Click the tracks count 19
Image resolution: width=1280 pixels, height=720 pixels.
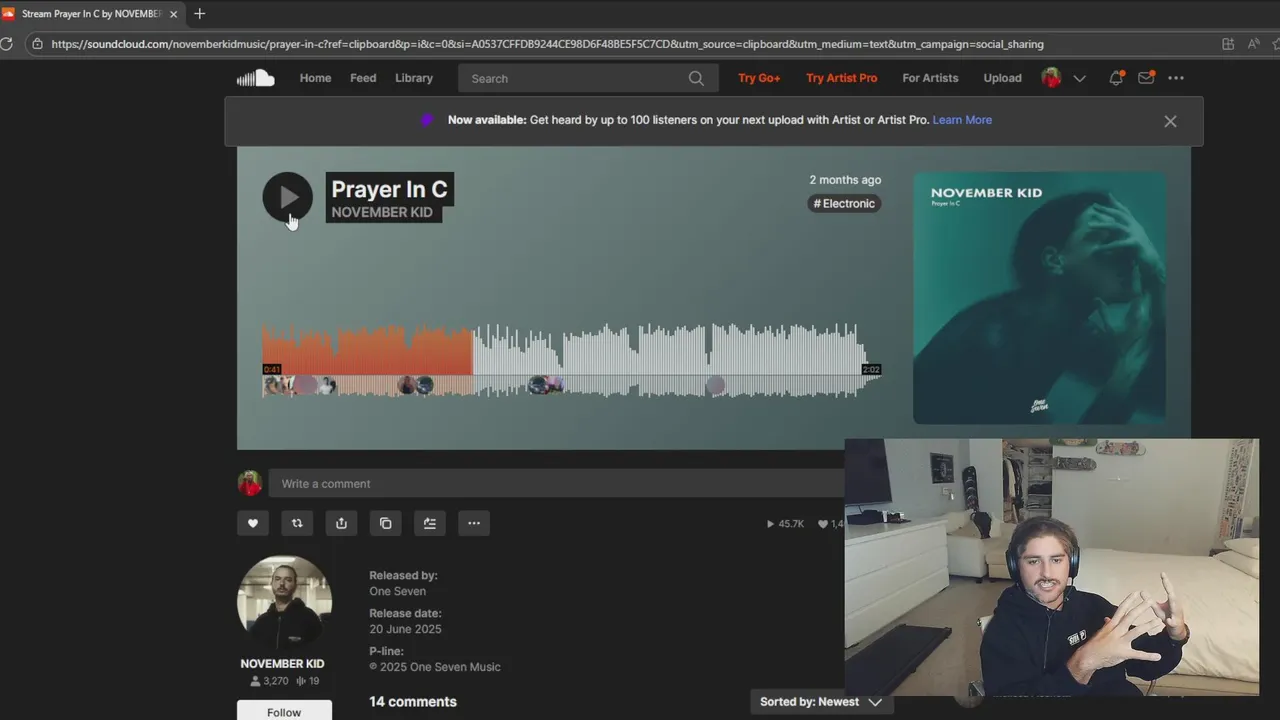(x=308, y=681)
